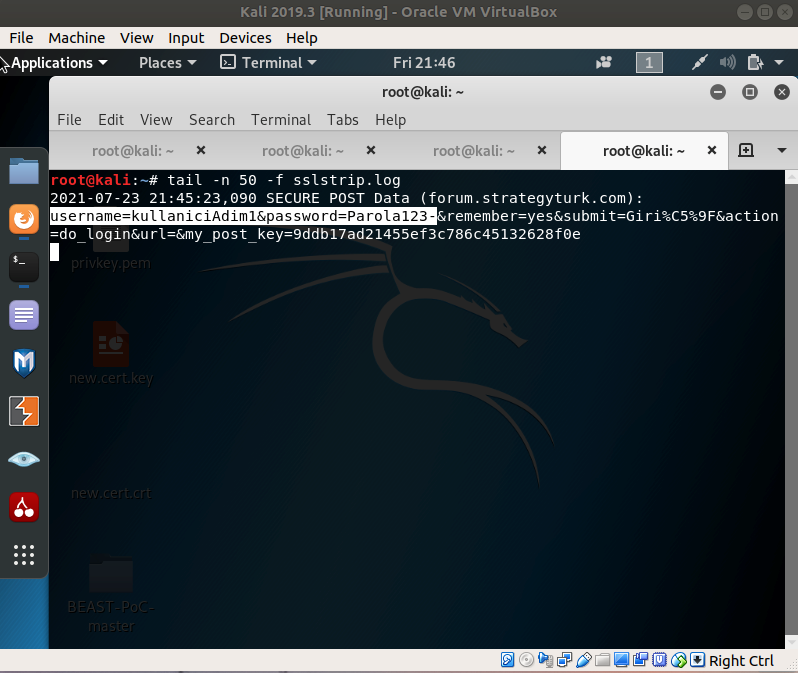Click the VirtualBox USB status icon
Viewport: 798px width, 673px height.
click(584, 660)
